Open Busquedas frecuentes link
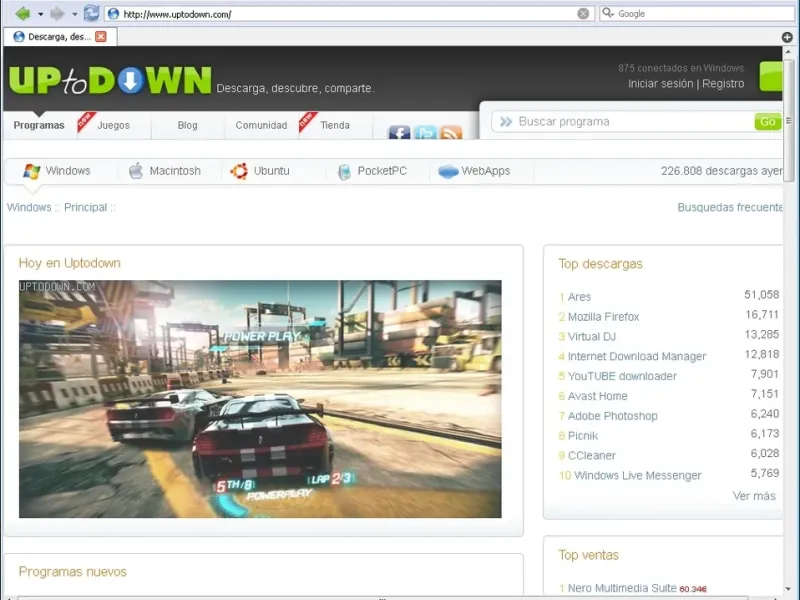This screenshot has width=800, height=600. 730,208
